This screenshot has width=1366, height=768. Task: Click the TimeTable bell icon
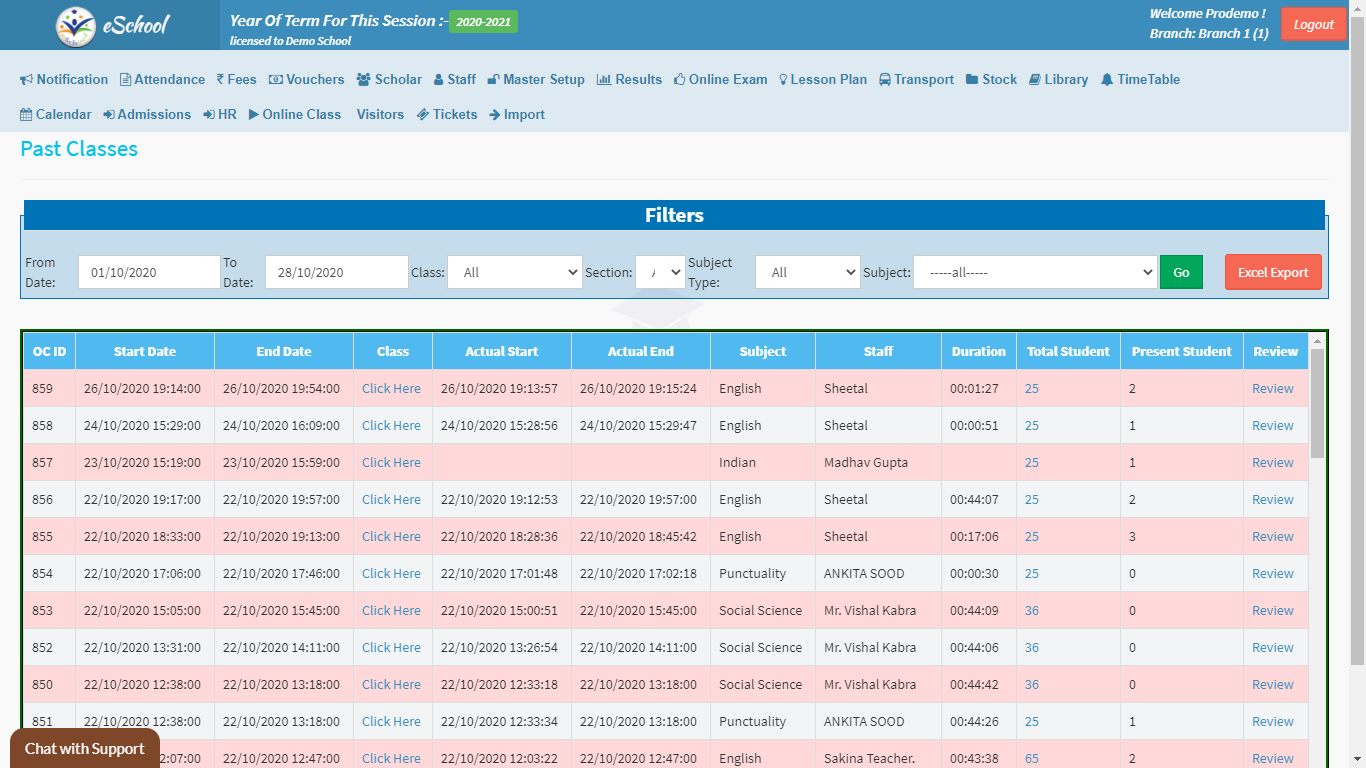(x=1107, y=80)
